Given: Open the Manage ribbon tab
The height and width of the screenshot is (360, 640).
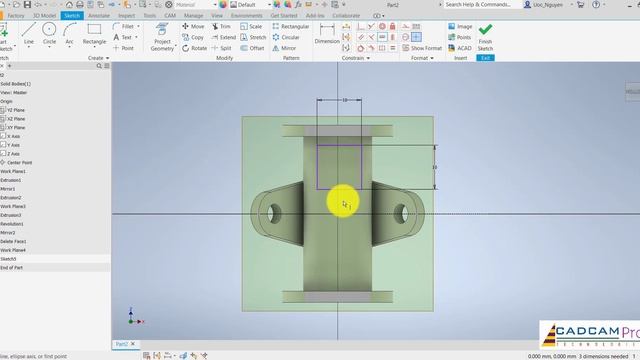Looking at the screenshot, I should tap(193, 16).
